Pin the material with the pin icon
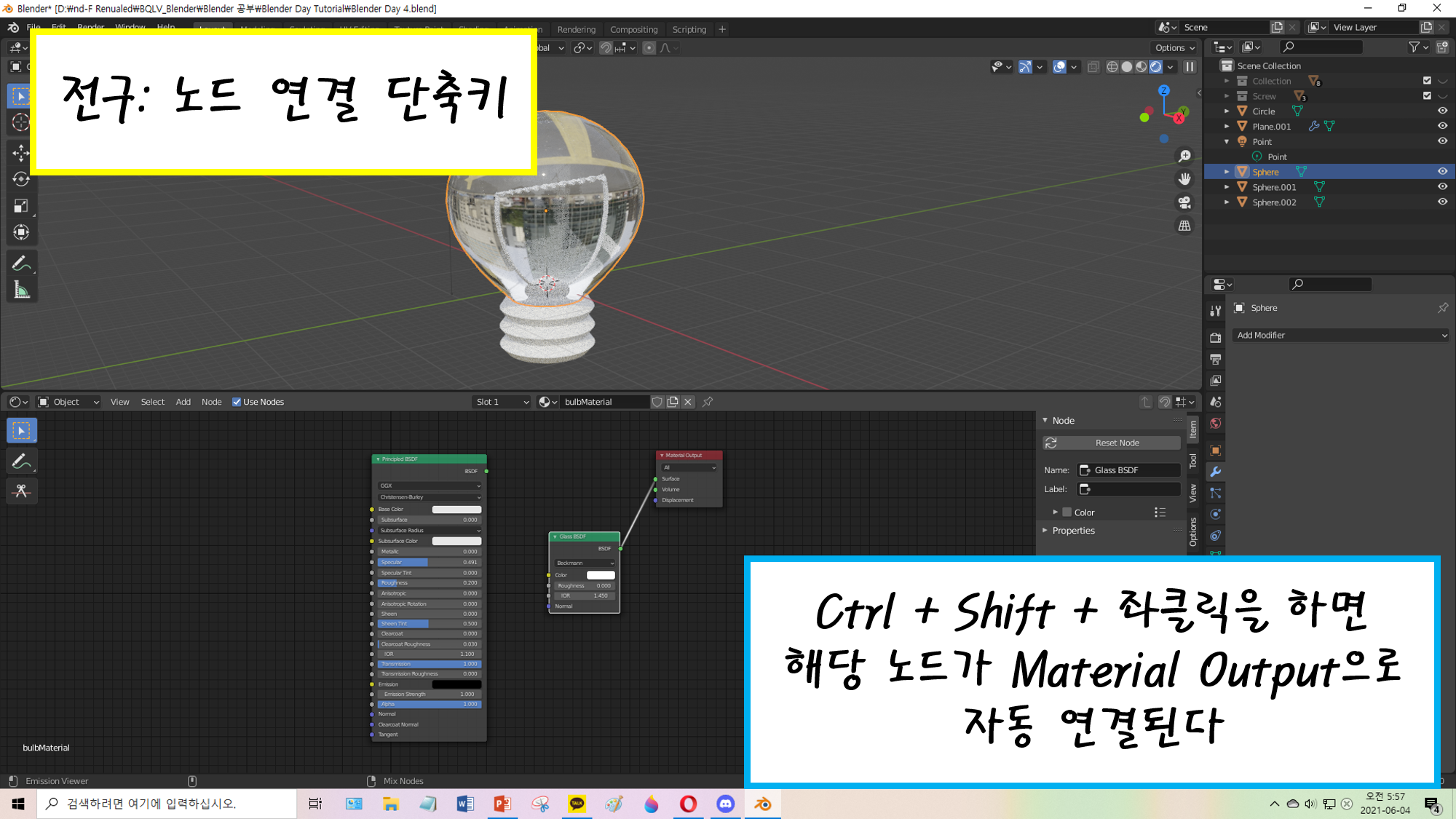Screen dimensions: 1456x819 click(708, 402)
